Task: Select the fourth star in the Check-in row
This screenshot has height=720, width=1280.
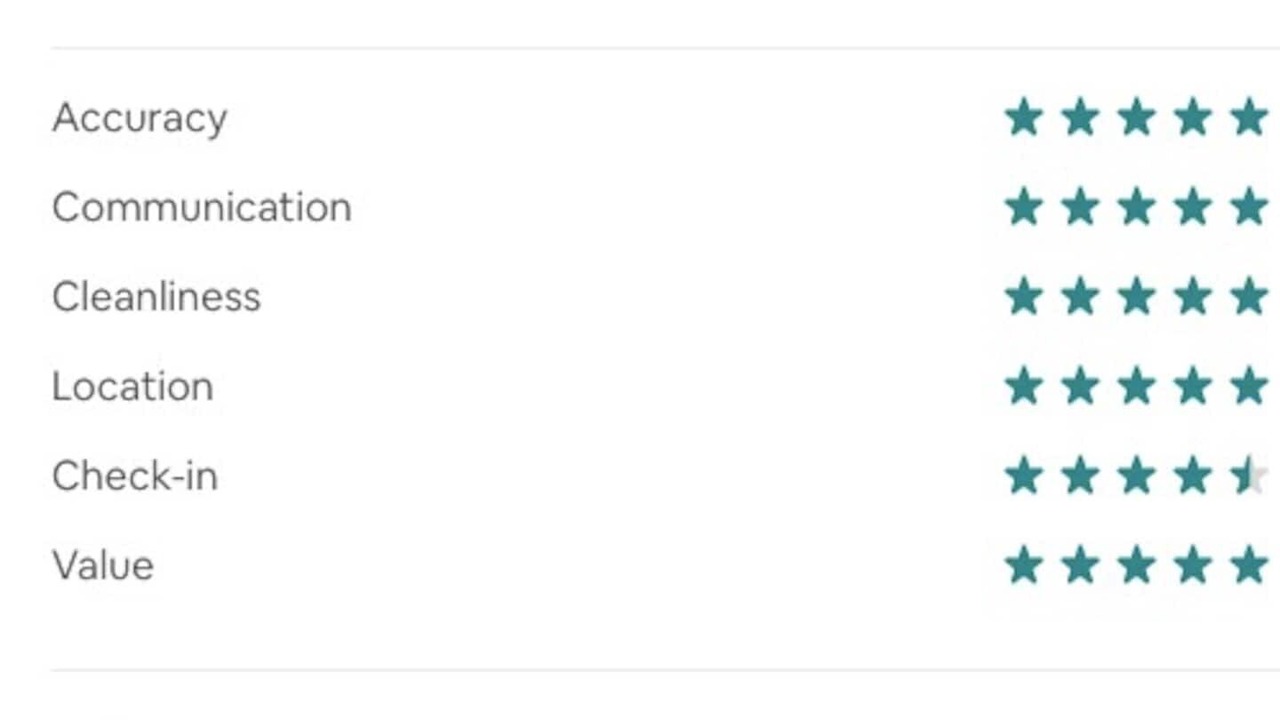Action: (x=1193, y=476)
